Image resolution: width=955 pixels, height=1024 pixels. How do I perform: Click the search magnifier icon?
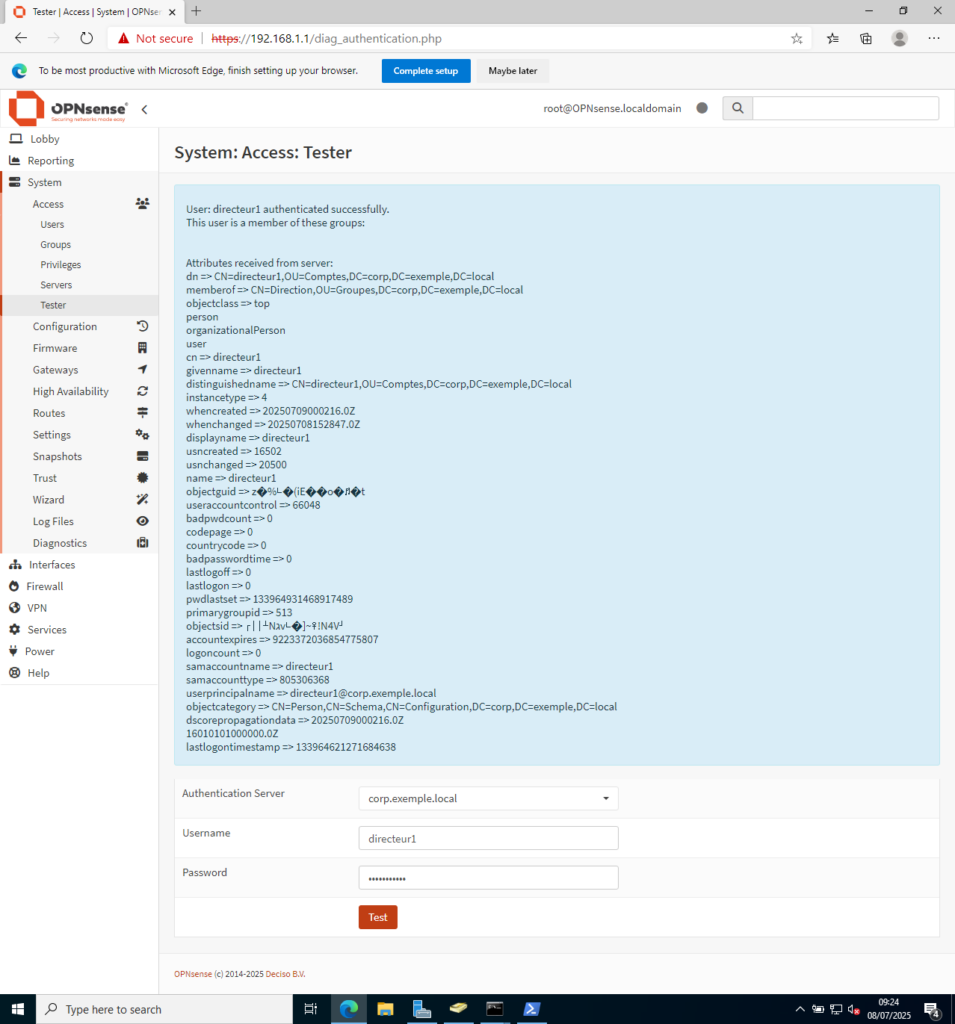click(x=737, y=108)
